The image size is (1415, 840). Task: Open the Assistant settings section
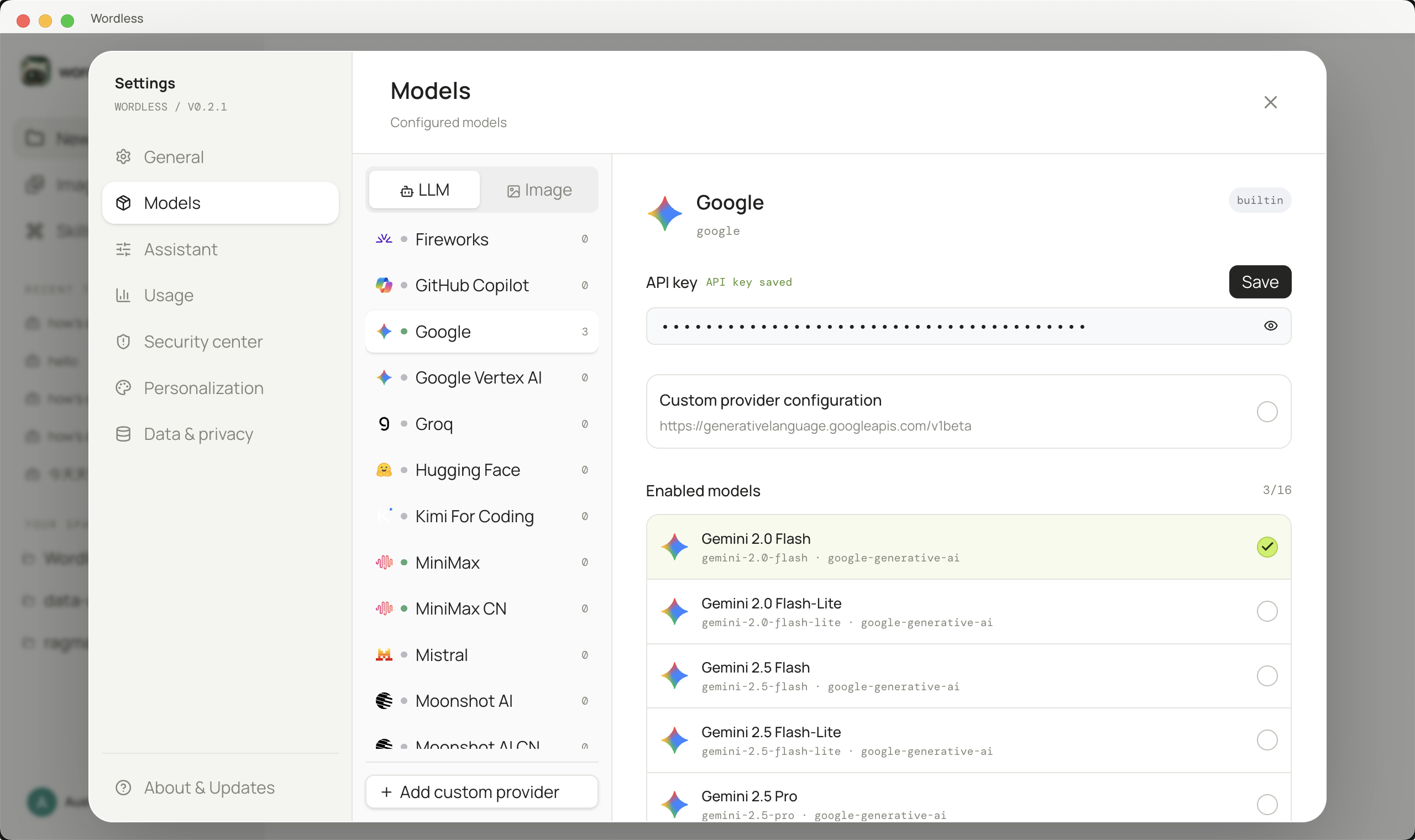pos(220,249)
